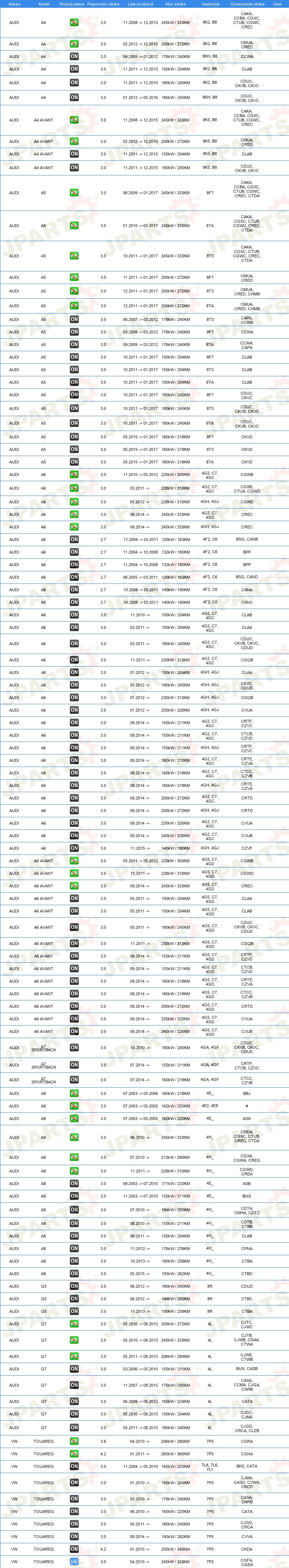Click the petrol icon in the A6 CGXB, CTUA row

coord(74,488)
